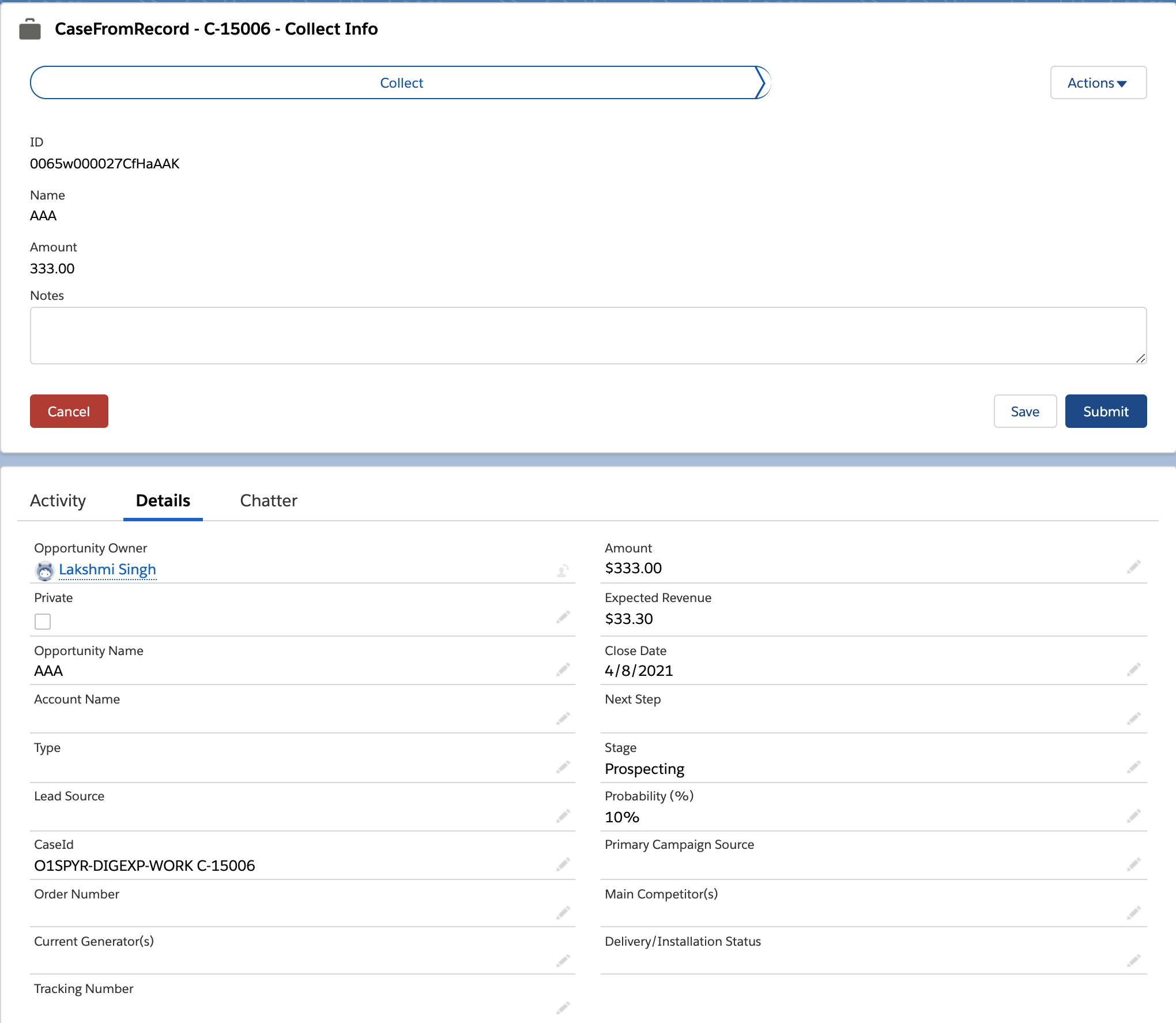Open the Chatter tab
This screenshot has height=1023, width=1176.
tap(269, 501)
